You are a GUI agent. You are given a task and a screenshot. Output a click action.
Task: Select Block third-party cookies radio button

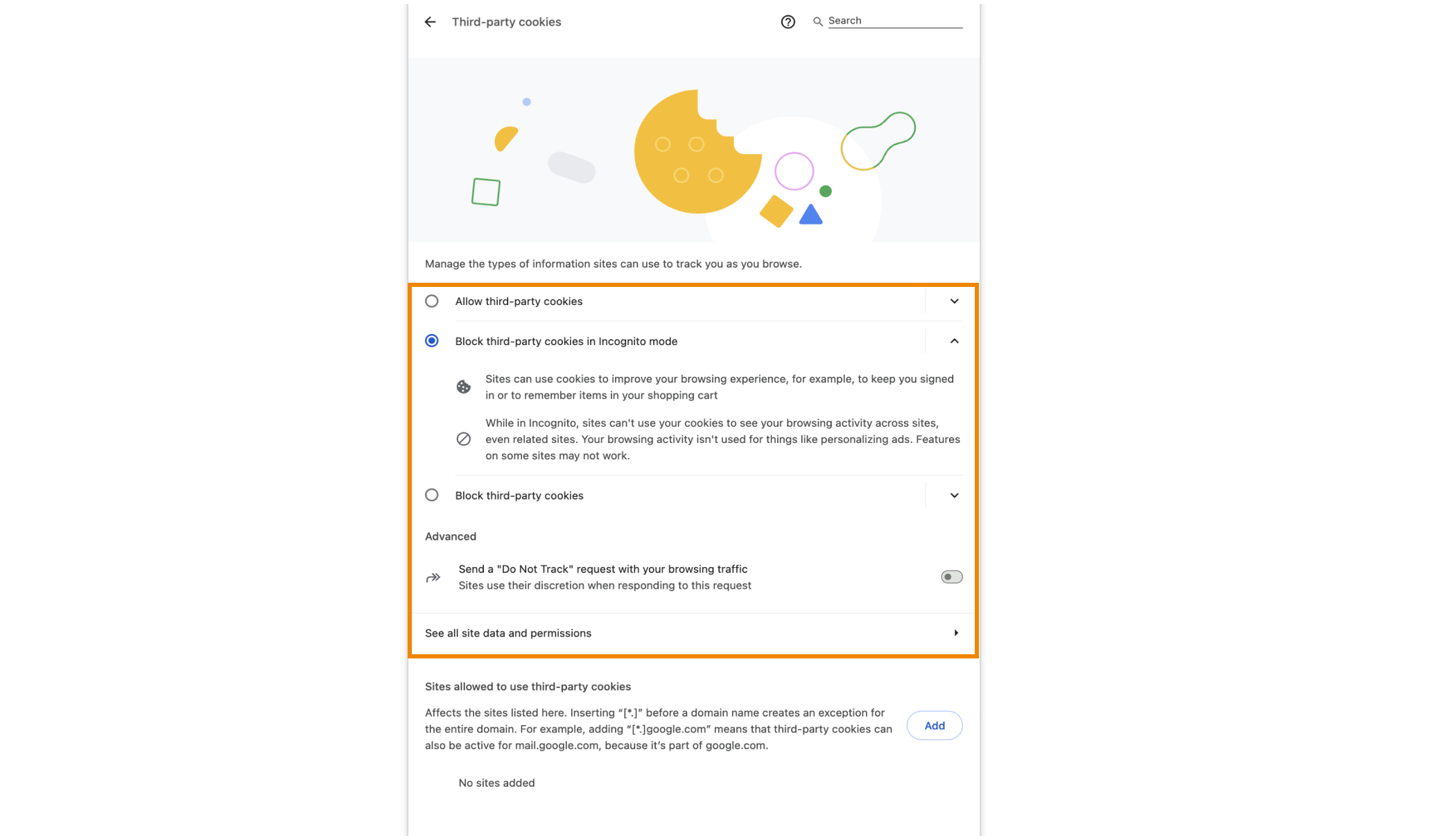tap(432, 495)
